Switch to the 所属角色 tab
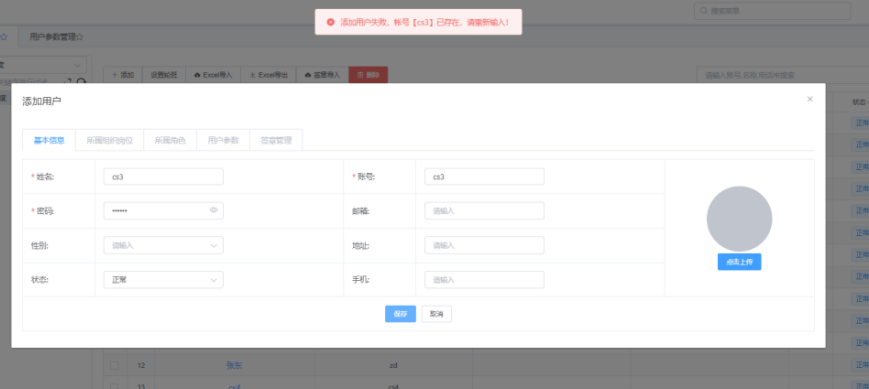The height and width of the screenshot is (389, 869). (x=170, y=140)
